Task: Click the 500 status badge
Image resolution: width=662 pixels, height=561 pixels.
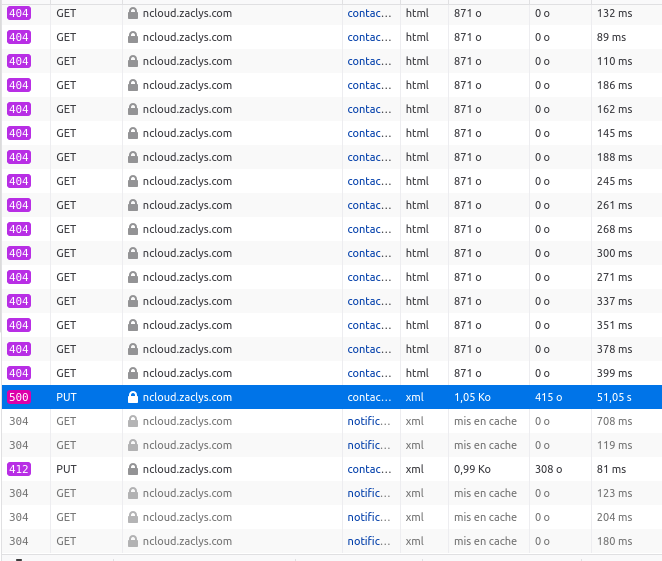Action: coord(18,397)
